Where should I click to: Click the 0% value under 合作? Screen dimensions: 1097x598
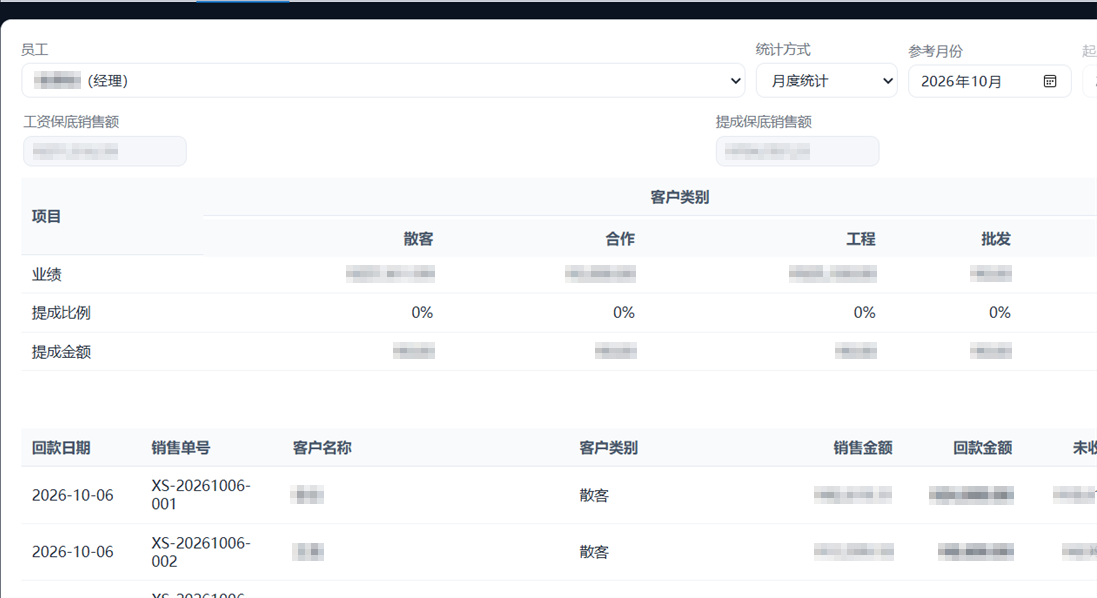pyautogui.click(x=623, y=313)
